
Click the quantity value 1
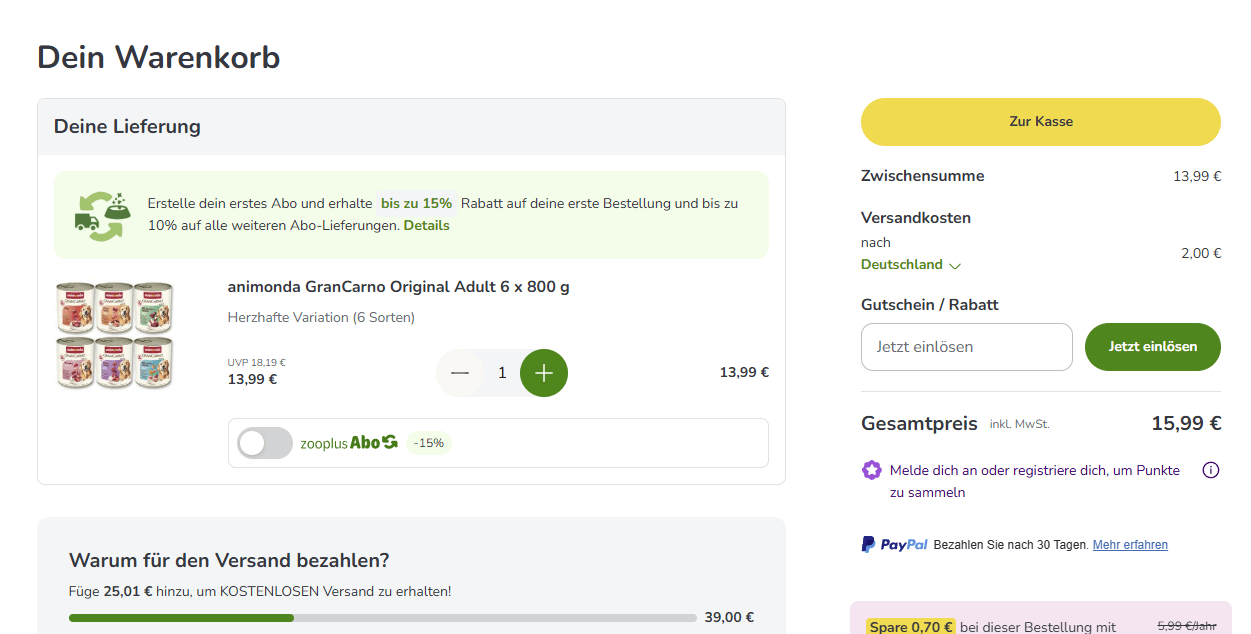[x=502, y=373]
